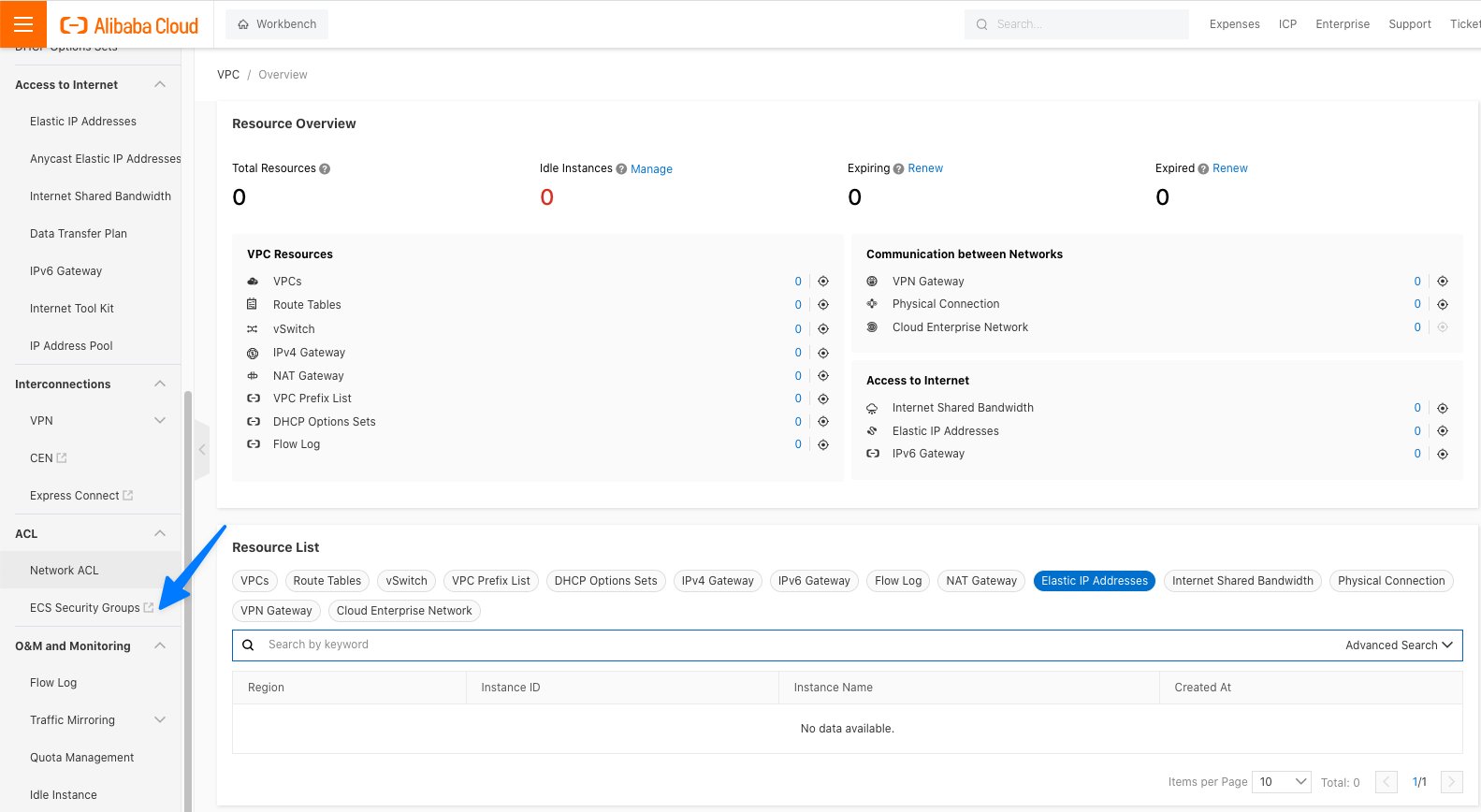Click the help icon beside Total Resources
1481x812 pixels.
click(325, 169)
